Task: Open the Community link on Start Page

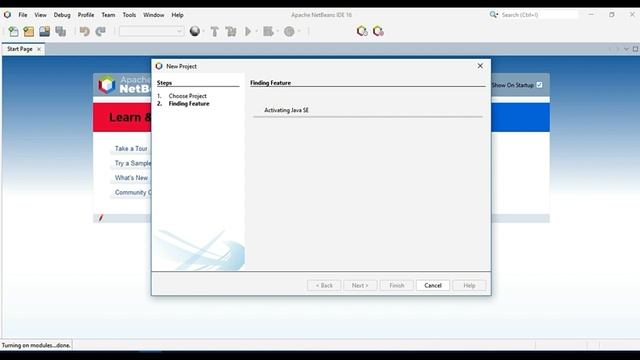Action: tap(133, 193)
